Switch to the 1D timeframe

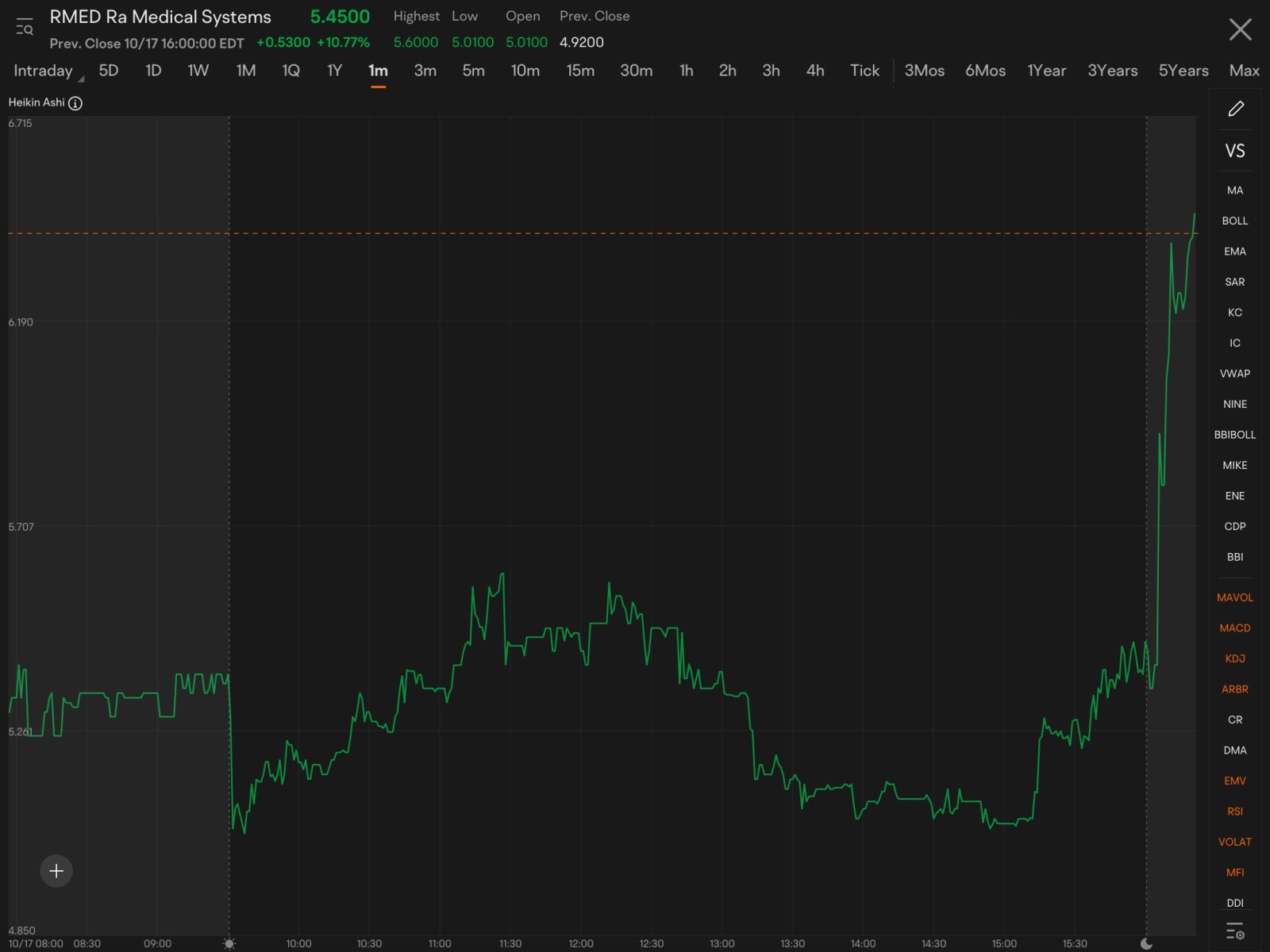click(153, 71)
